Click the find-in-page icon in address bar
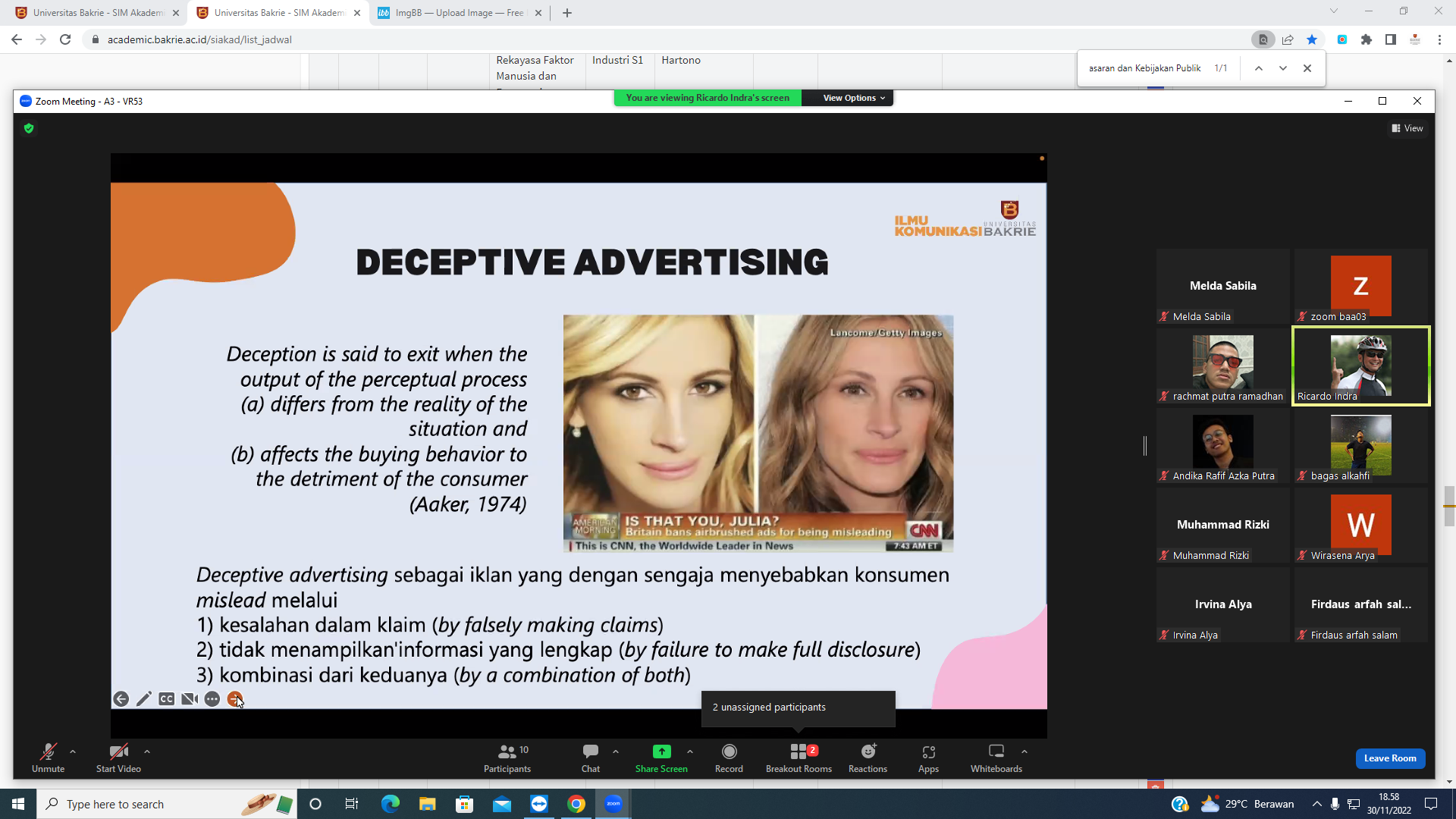Screen dimensions: 1456x819 [x=1263, y=39]
